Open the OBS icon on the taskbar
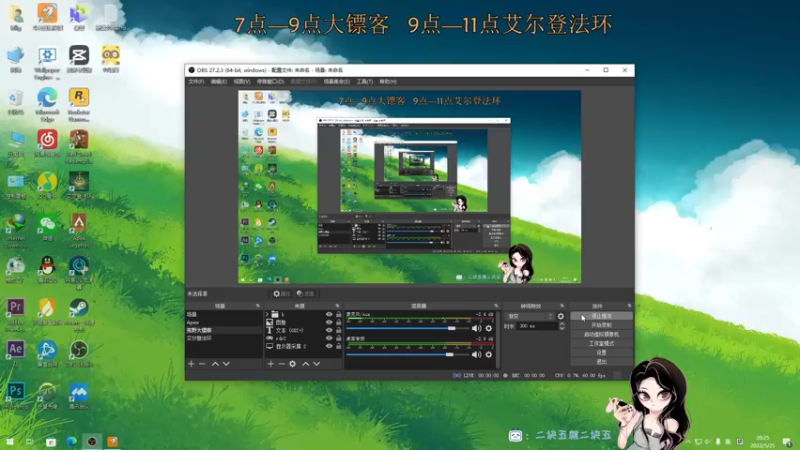Image resolution: width=800 pixels, height=450 pixels. click(92, 441)
